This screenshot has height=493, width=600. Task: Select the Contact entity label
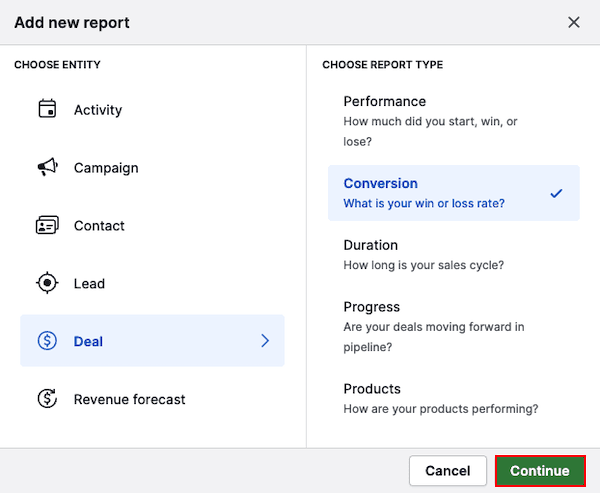click(x=100, y=226)
